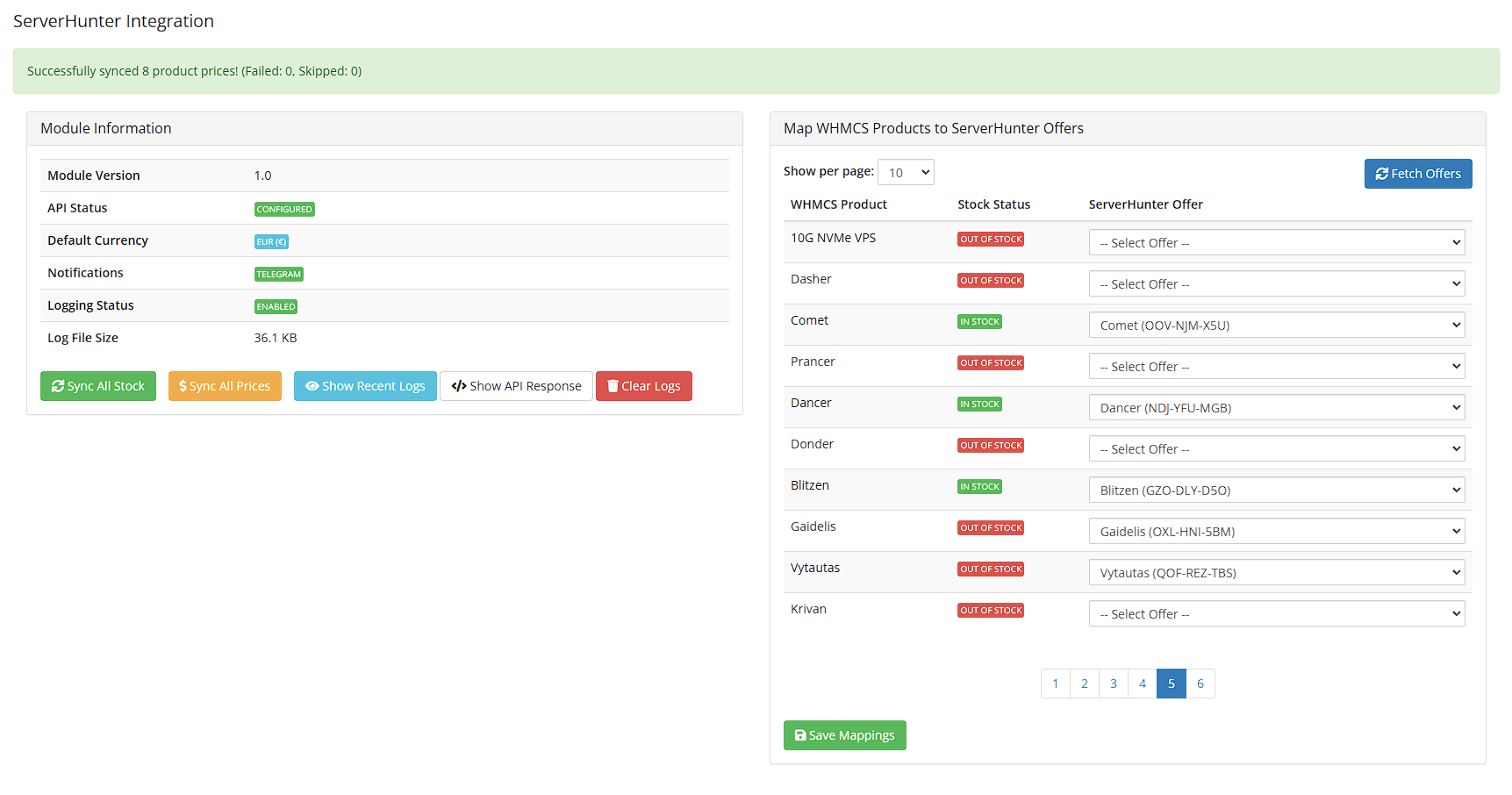1512x795 pixels.
Task: Click the IN STOCK badge for Blitzen
Action: tap(979, 486)
